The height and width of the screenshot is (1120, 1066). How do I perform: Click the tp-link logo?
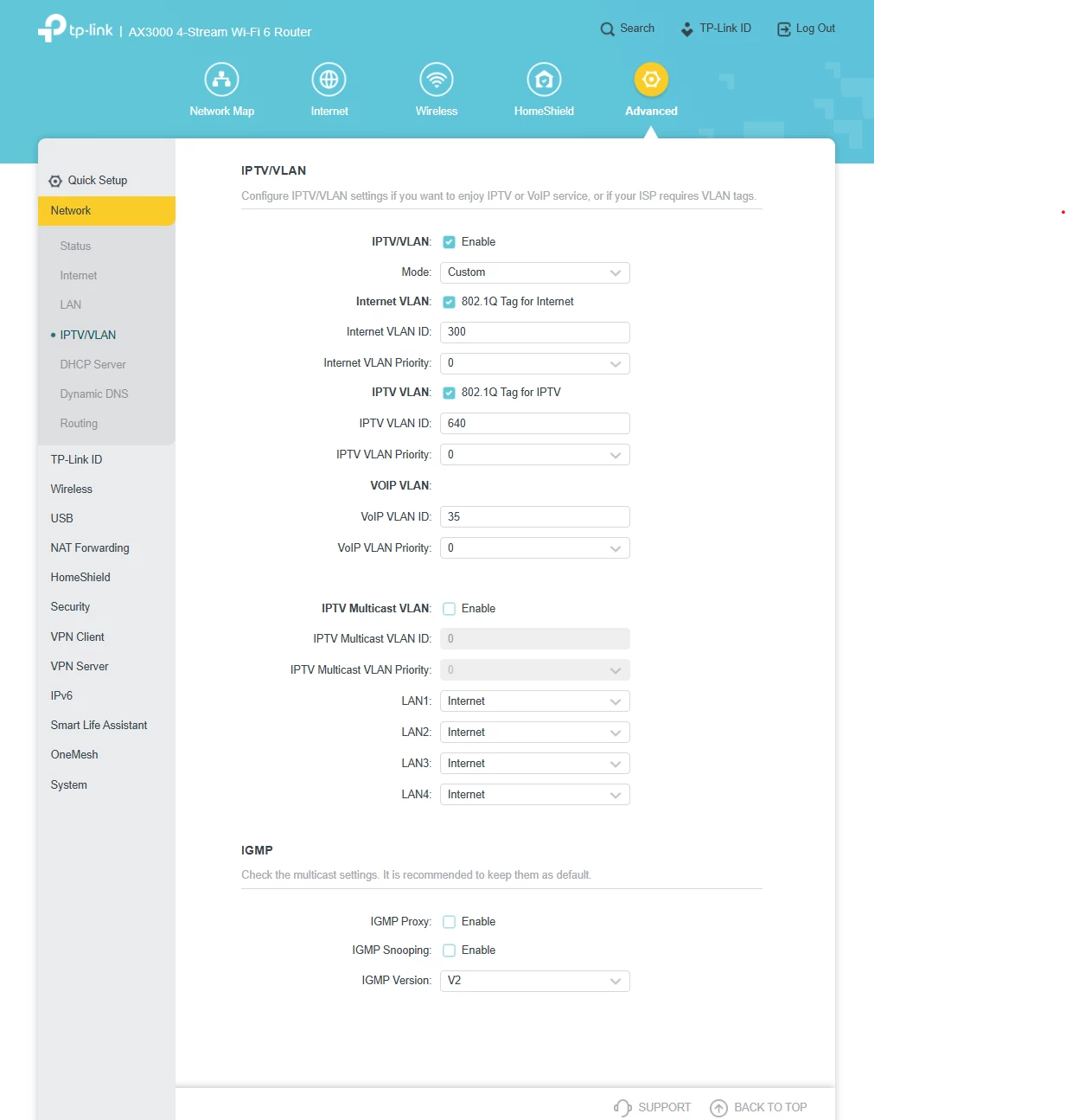(75, 29)
